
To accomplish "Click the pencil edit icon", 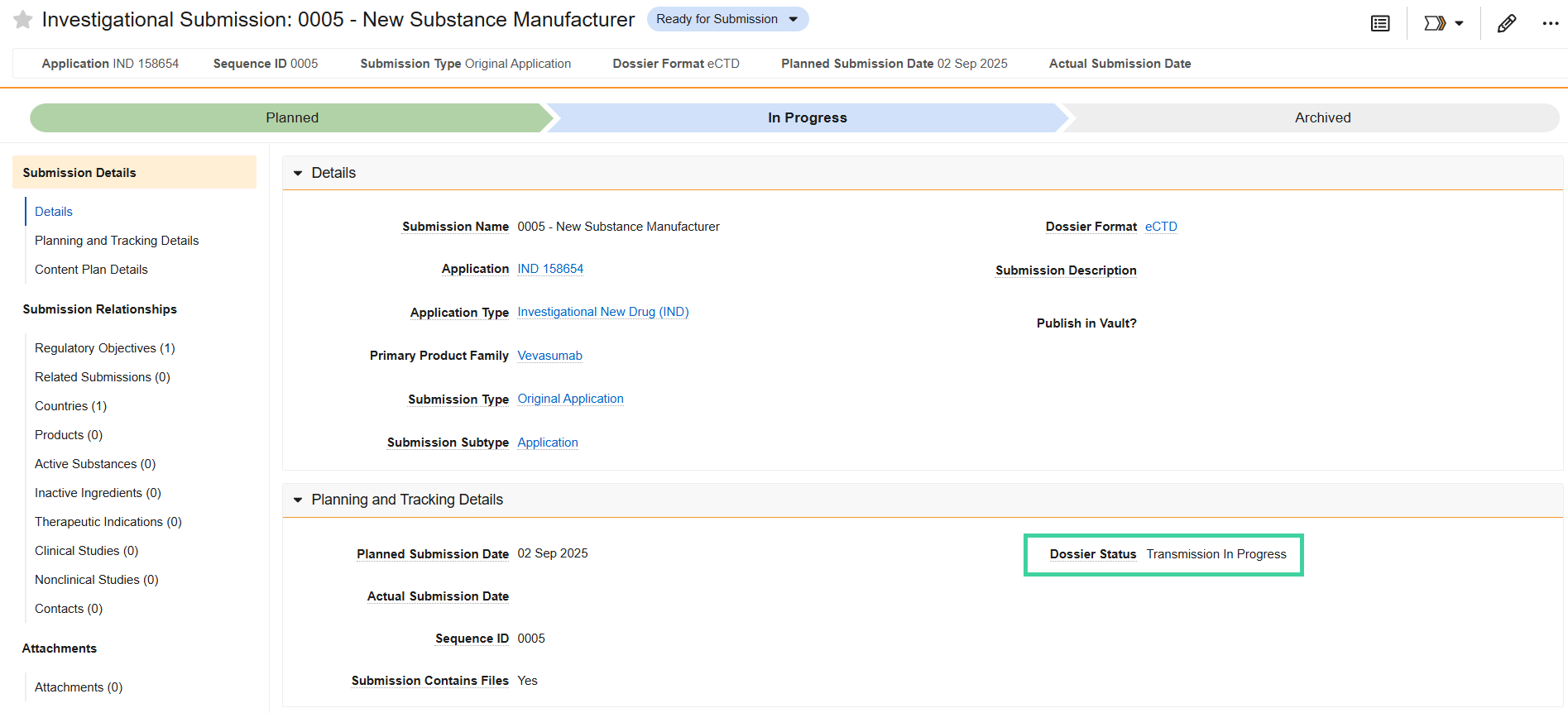I will pos(1507,23).
